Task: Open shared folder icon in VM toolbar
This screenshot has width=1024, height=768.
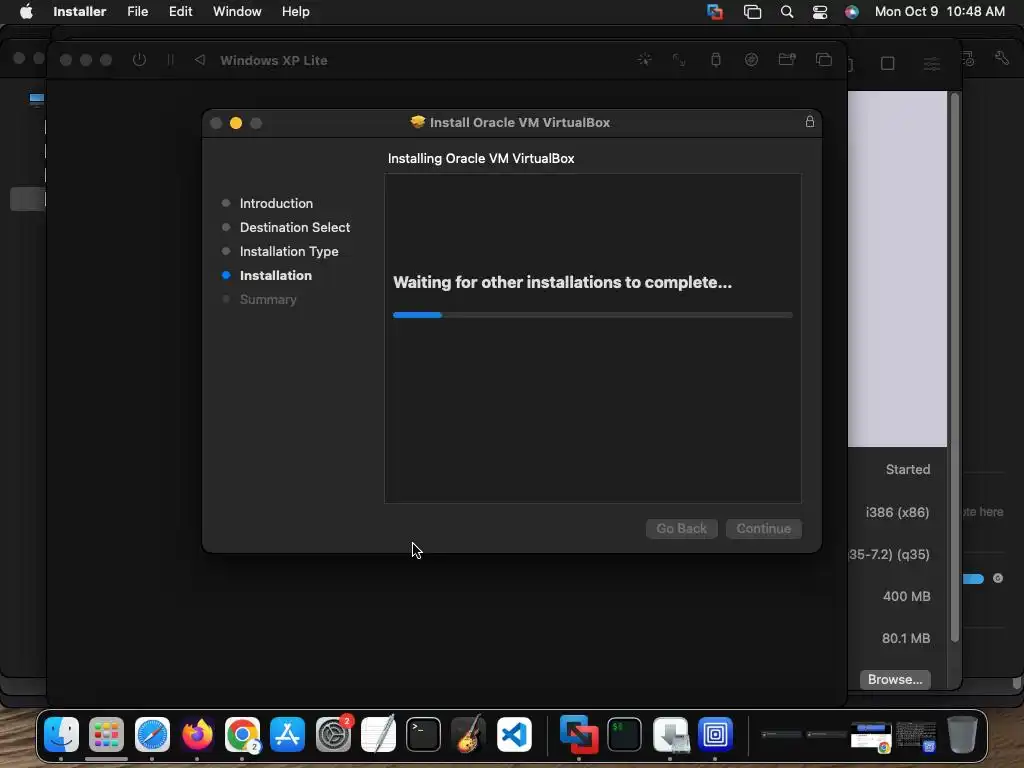Action: point(787,60)
